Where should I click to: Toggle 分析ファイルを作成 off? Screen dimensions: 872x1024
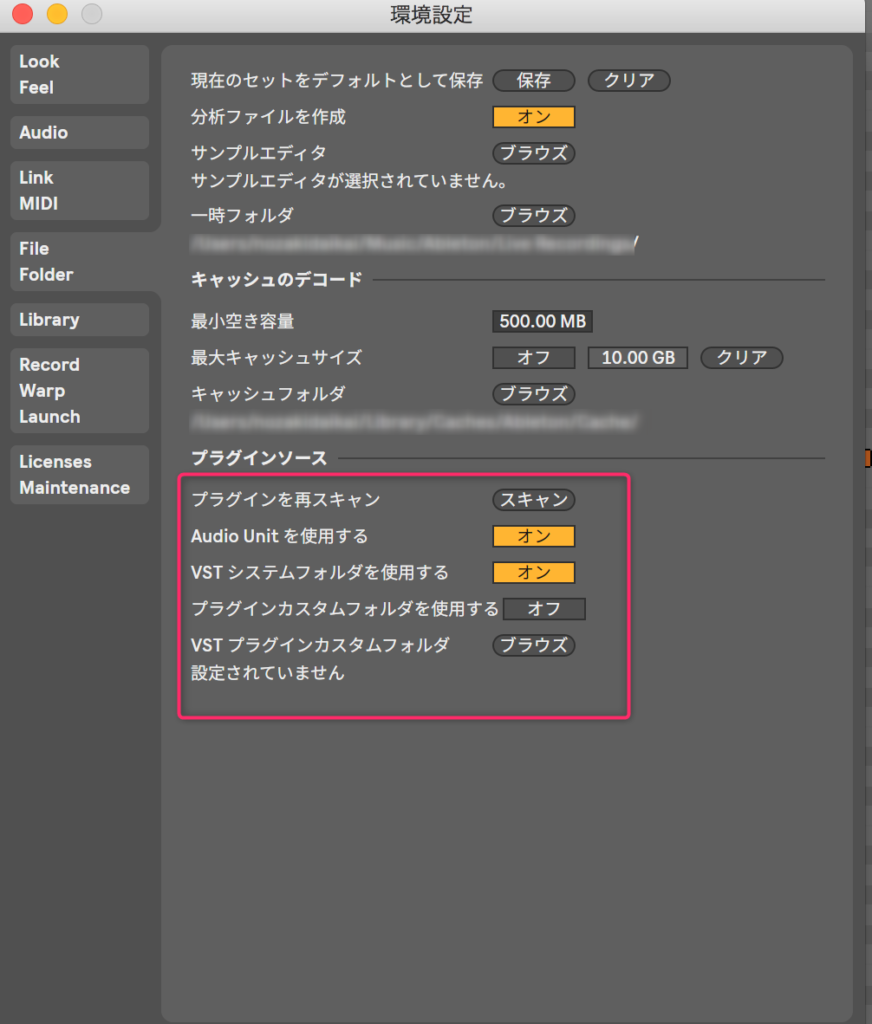[x=534, y=117]
